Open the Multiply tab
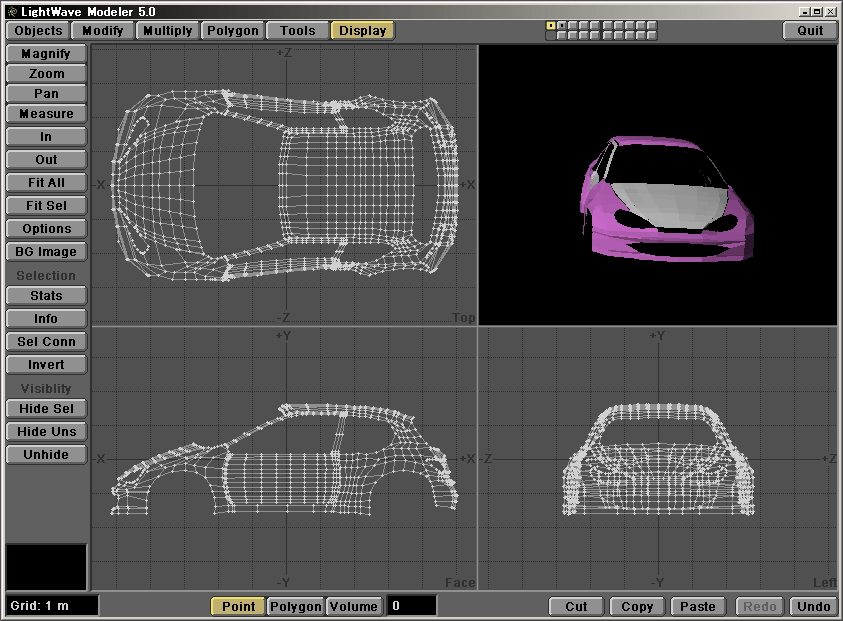The width and height of the screenshot is (843, 621). click(x=167, y=30)
